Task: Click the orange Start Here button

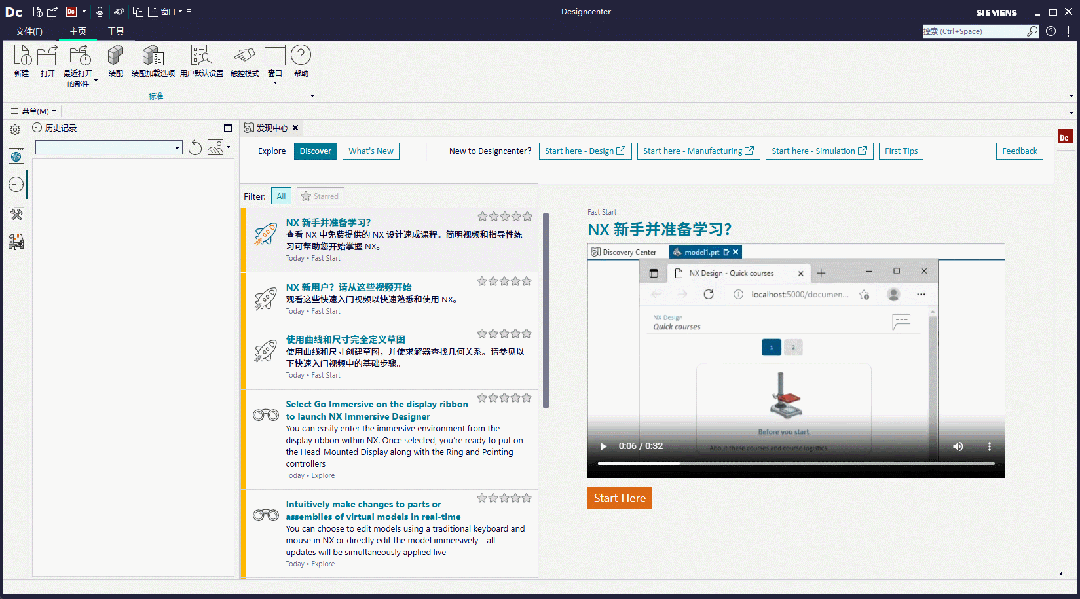Action: point(619,498)
